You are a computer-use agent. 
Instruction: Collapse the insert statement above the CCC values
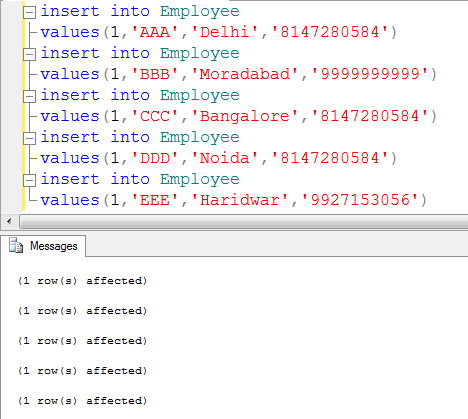click(x=29, y=96)
